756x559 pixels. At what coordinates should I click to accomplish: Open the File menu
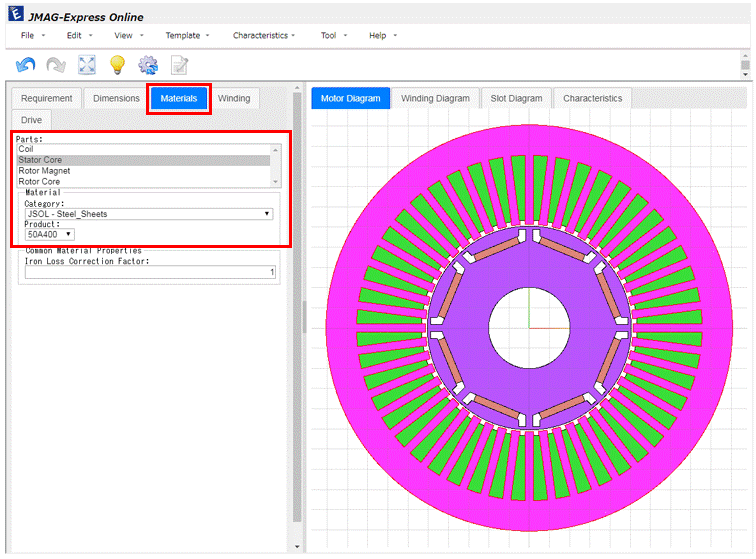(31, 36)
